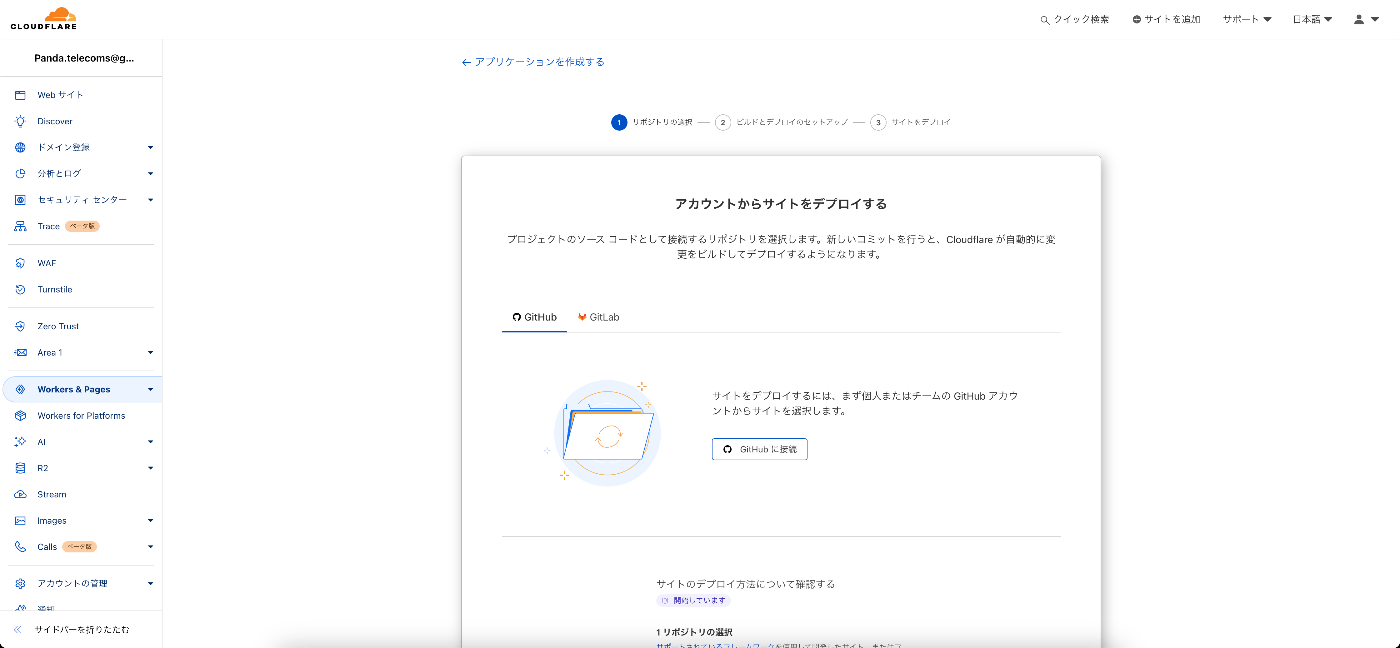Click the Turnstile icon

pos(20,289)
